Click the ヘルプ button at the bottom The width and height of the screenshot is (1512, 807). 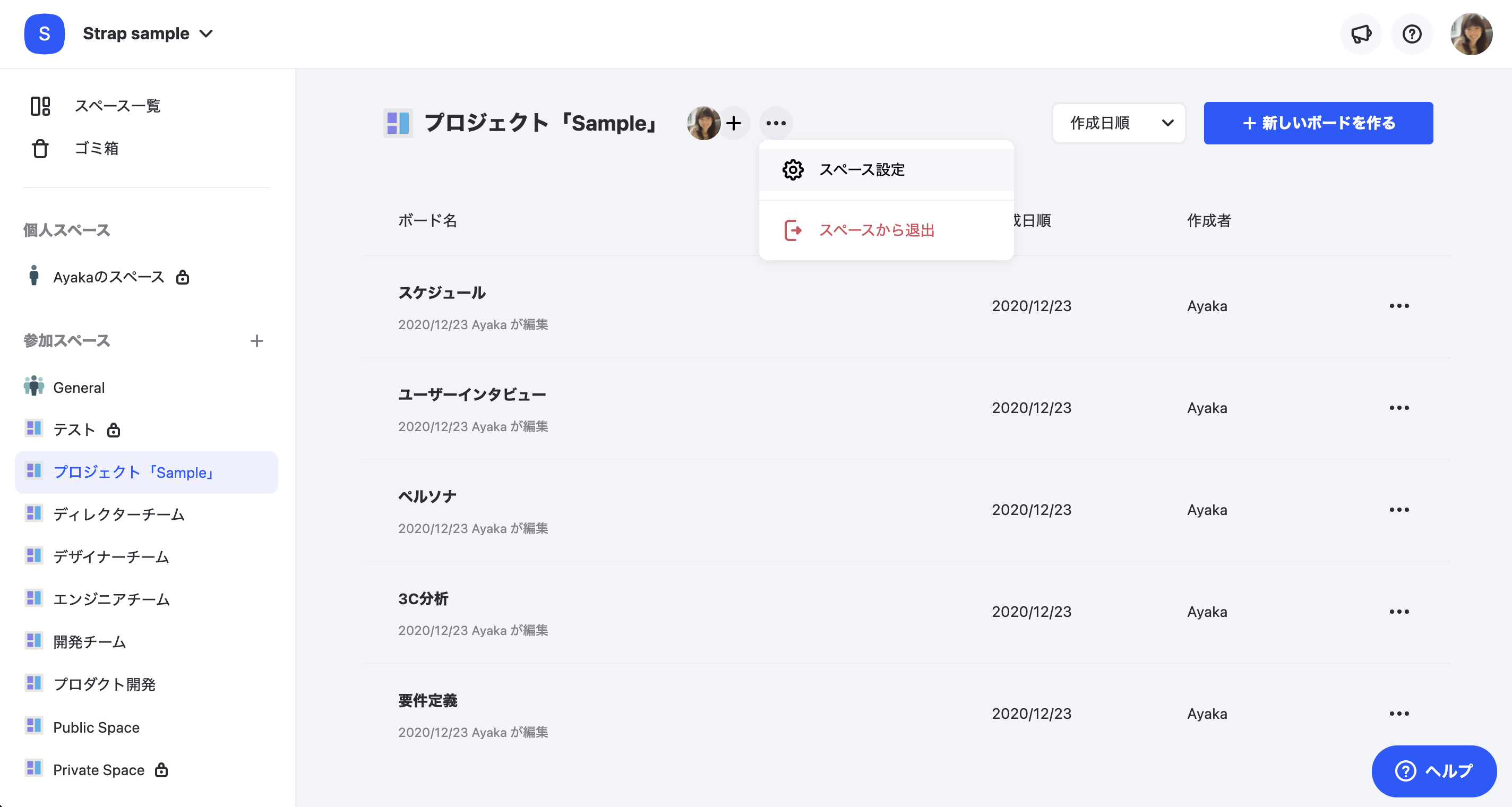point(1433,771)
